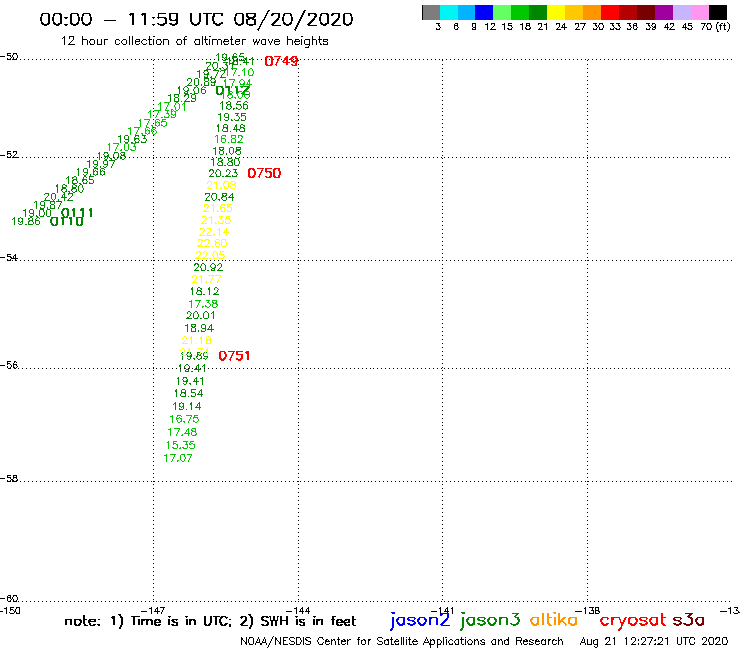
Task: Click the note about UTC and SWH
Action: (210, 621)
